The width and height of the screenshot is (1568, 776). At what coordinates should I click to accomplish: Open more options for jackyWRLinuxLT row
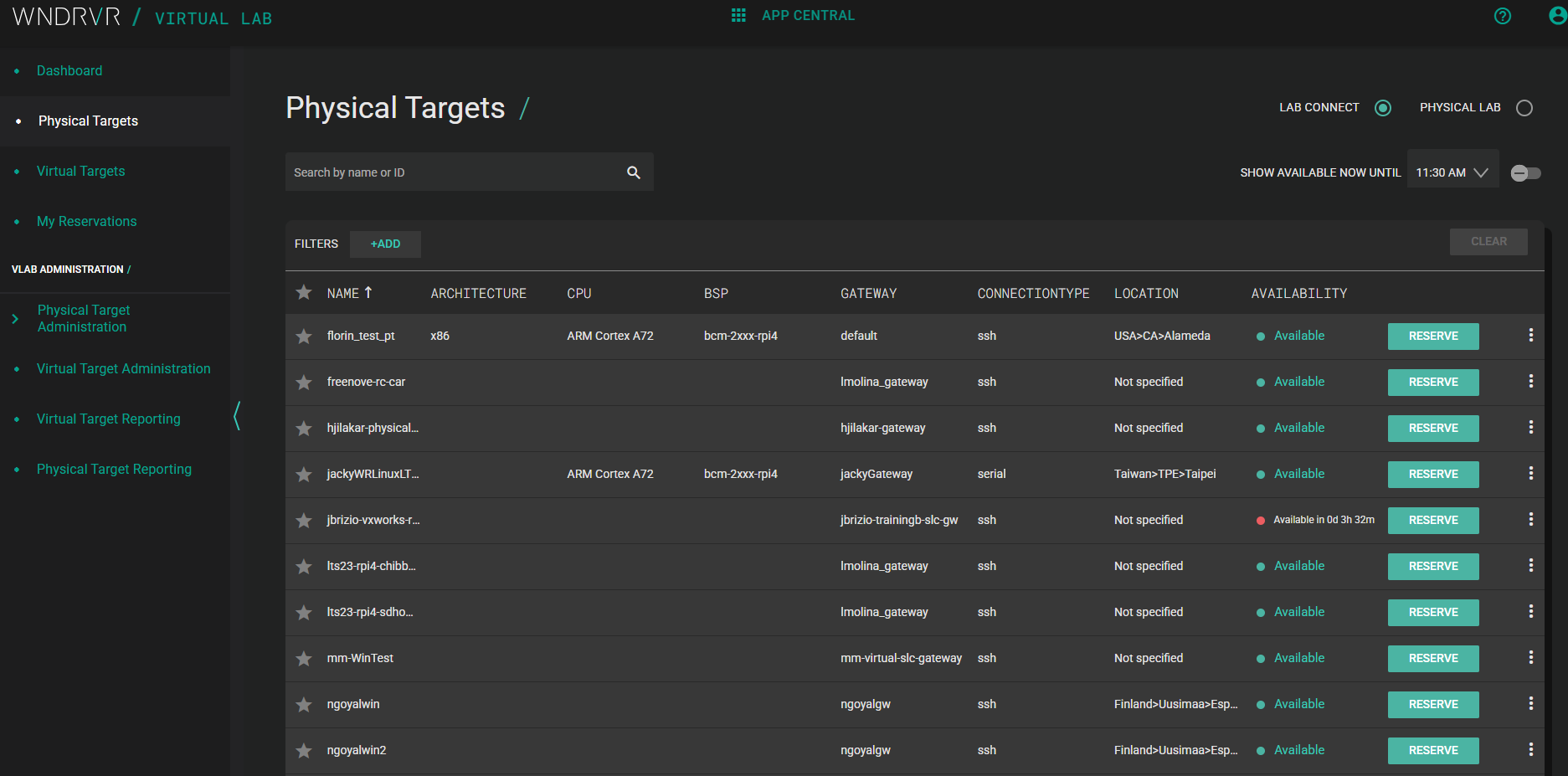click(1531, 473)
